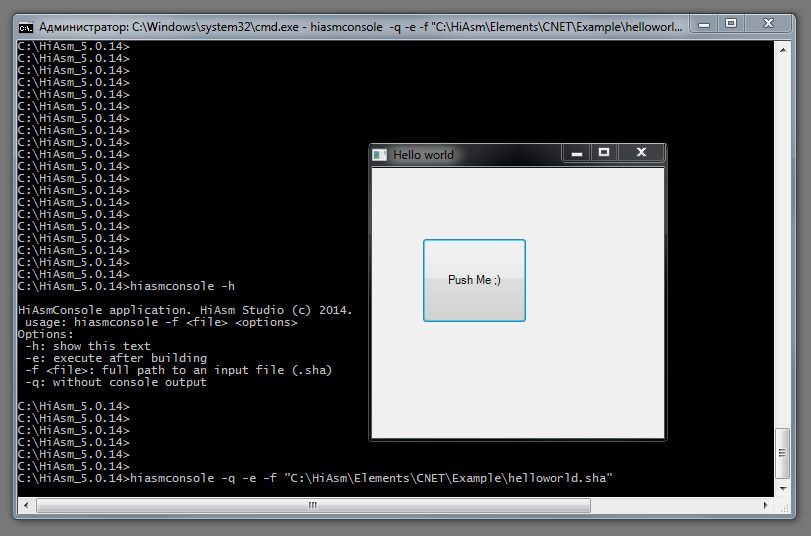Maximize the cmd.exe console window

click(x=730, y=24)
